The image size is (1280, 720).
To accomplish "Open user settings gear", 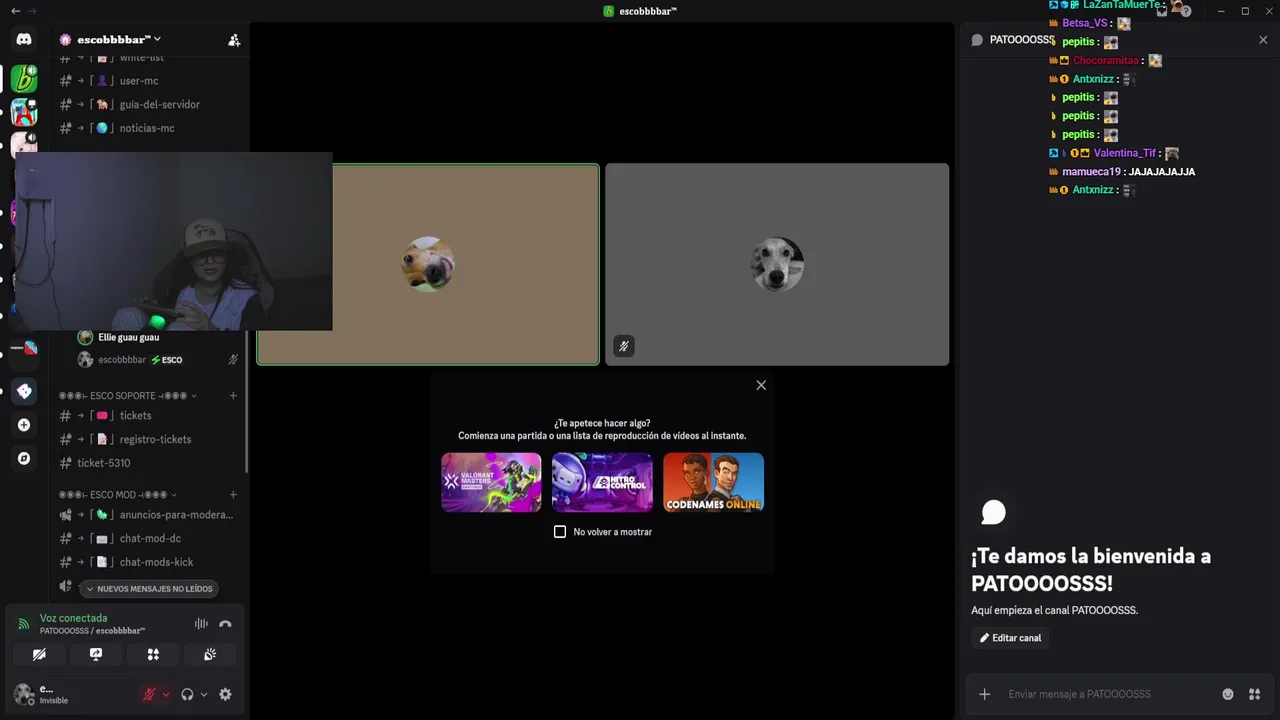I will pos(225,694).
